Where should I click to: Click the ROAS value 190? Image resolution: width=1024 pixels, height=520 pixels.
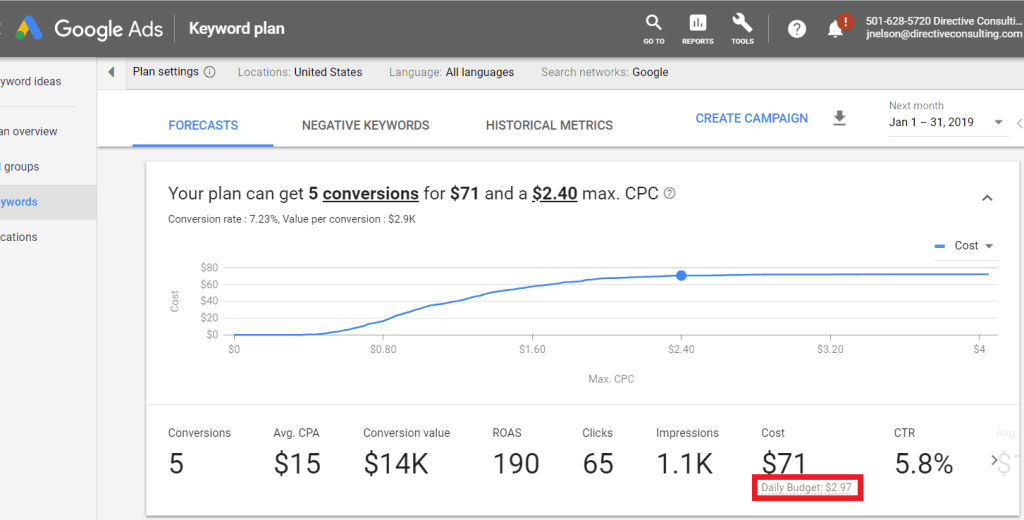516,464
